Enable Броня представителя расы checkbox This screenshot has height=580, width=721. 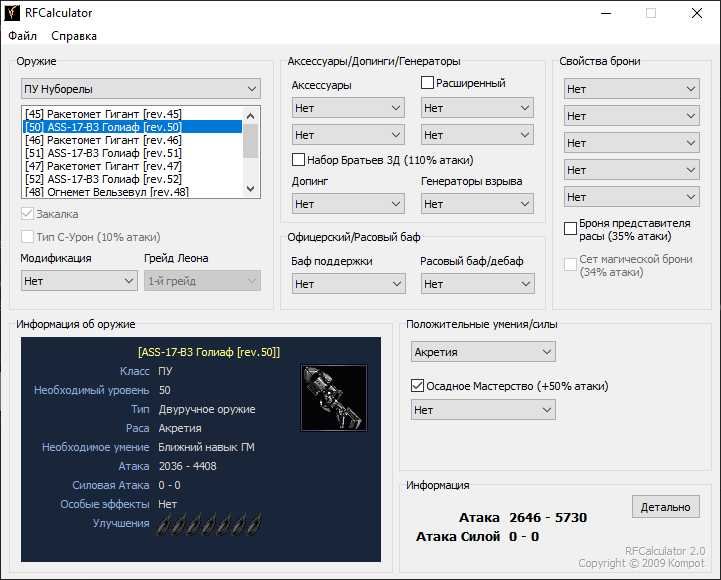pos(571,229)
